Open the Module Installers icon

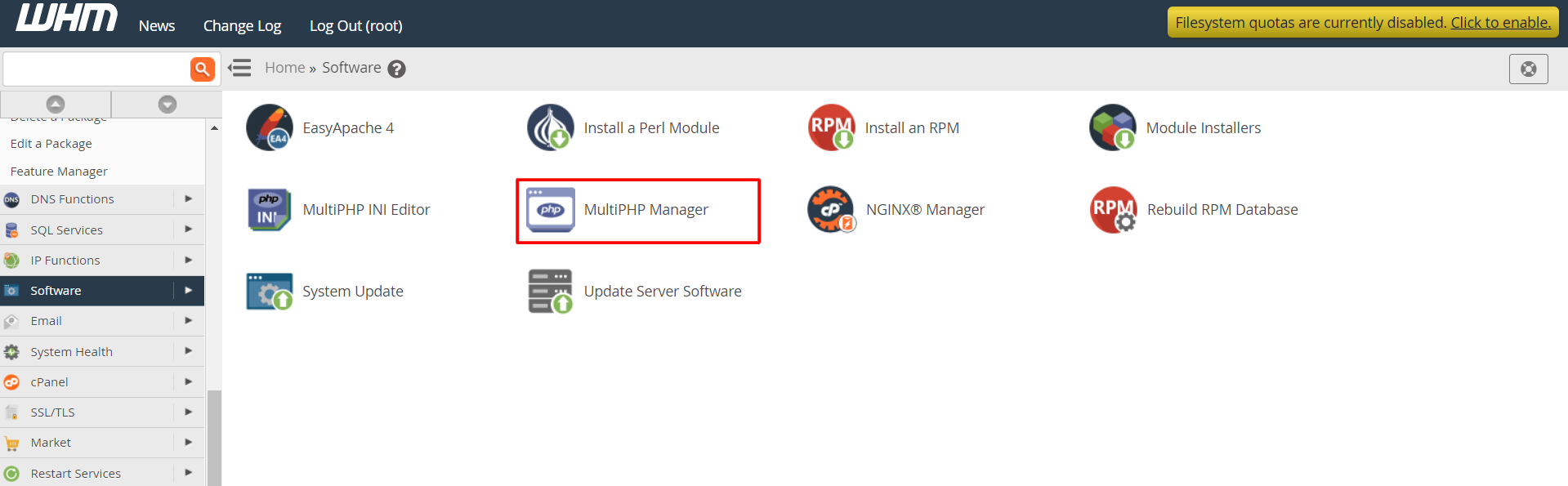[1113, 127]
